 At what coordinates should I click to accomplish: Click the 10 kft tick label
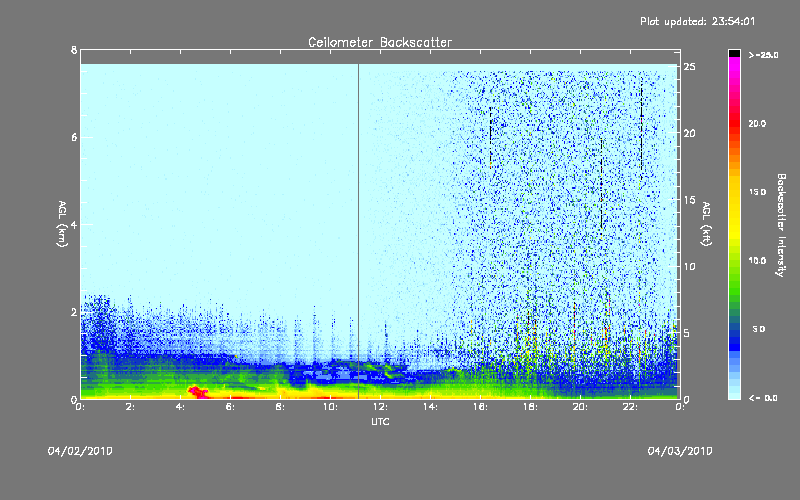tap(690, 266)
